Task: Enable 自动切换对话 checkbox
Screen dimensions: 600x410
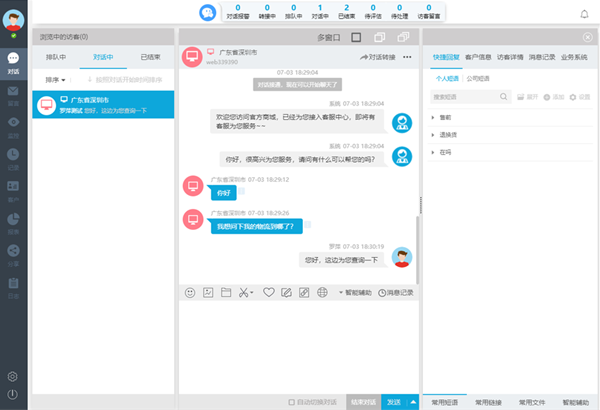Action: (x=291, y=402)
